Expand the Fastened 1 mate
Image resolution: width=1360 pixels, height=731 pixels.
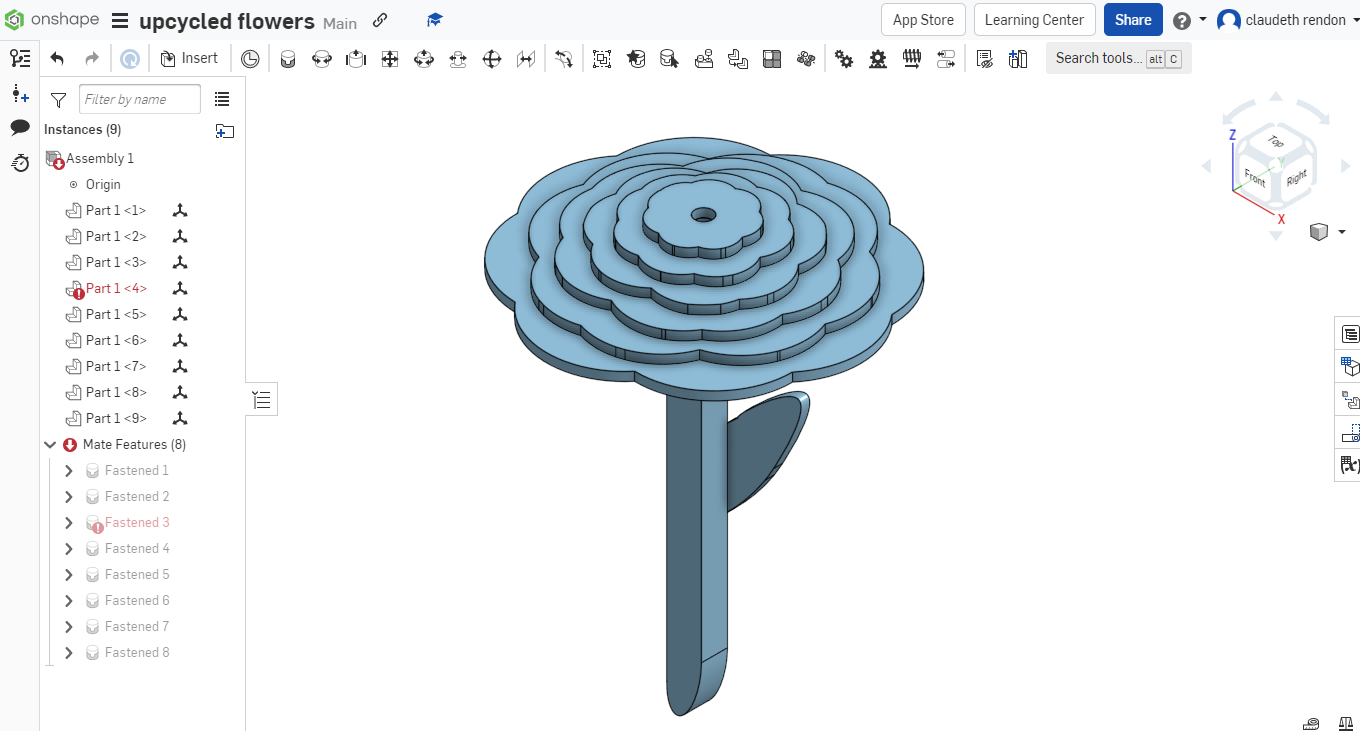click(69, 470)
